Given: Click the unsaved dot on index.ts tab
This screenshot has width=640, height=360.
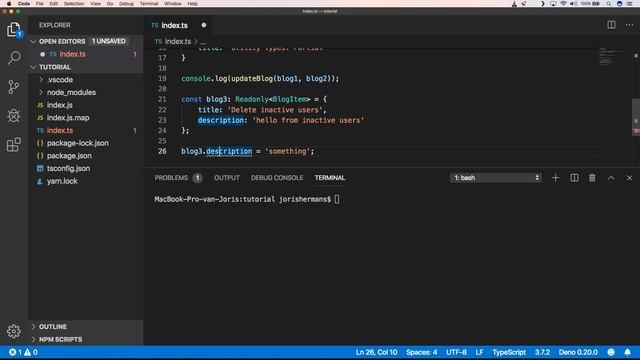Looking at the screenshot, I should (x=204, y=25).
